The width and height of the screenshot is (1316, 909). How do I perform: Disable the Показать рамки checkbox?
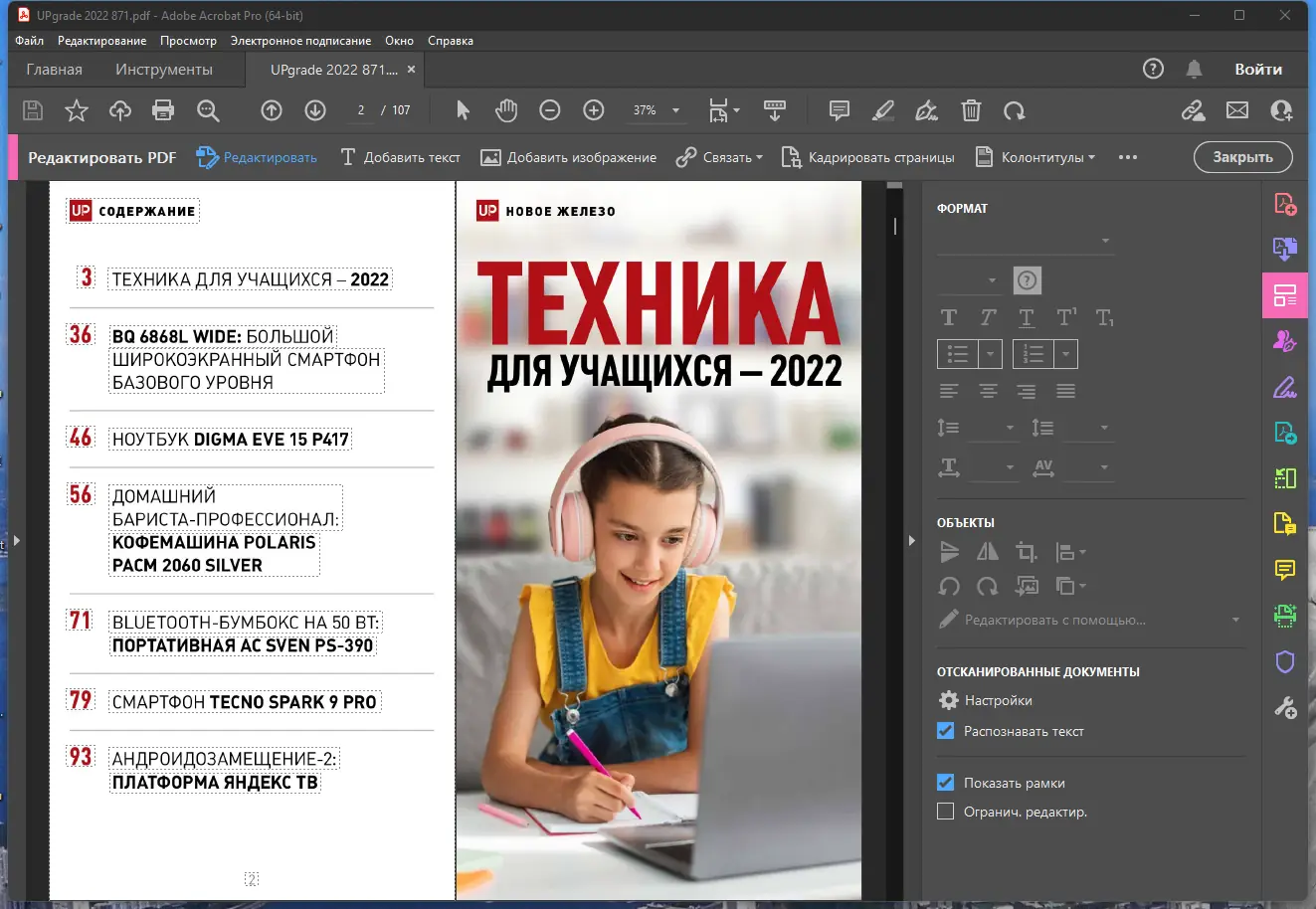946,783
